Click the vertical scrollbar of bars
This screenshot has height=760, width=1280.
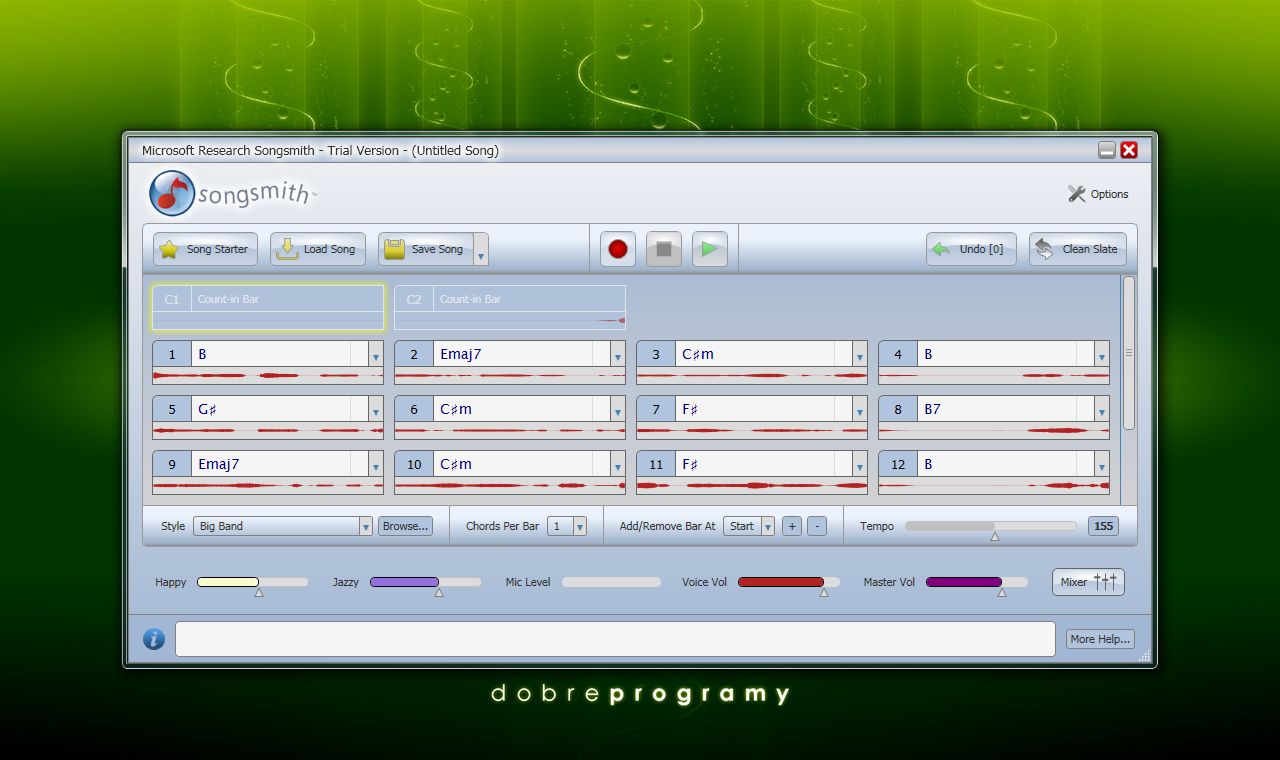click(x=1129, y=353)
